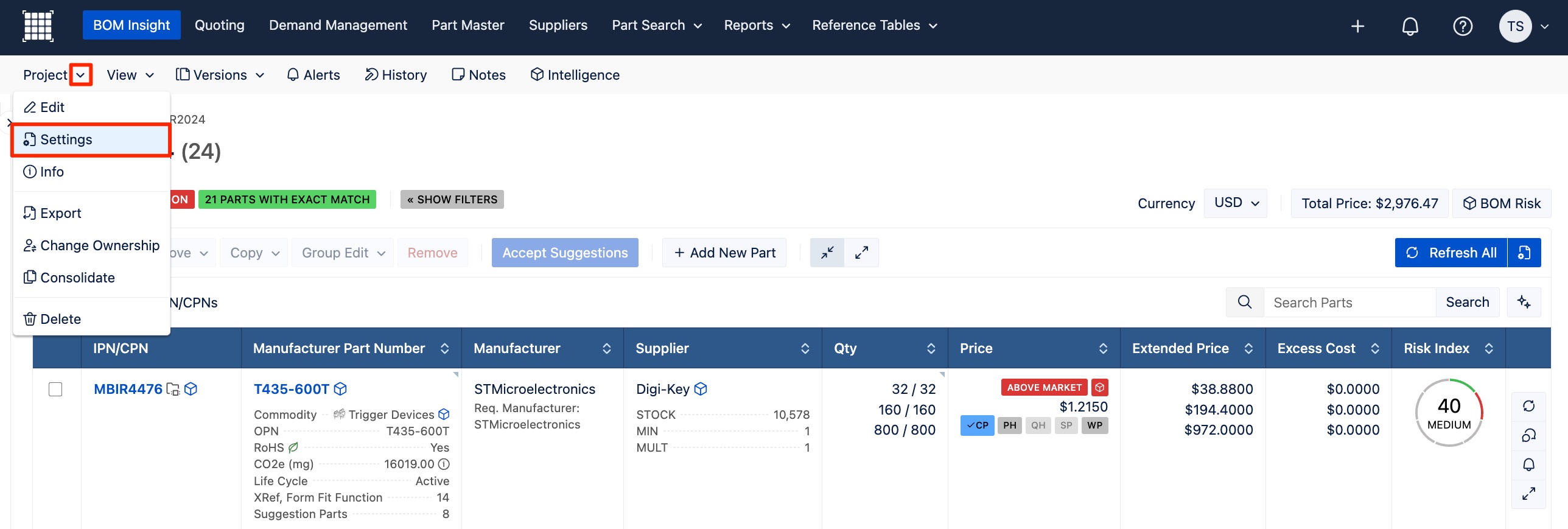The image size is (1568, 529).
Task: Click the Accept Suggestions button
Action: (x=565, y=253)
